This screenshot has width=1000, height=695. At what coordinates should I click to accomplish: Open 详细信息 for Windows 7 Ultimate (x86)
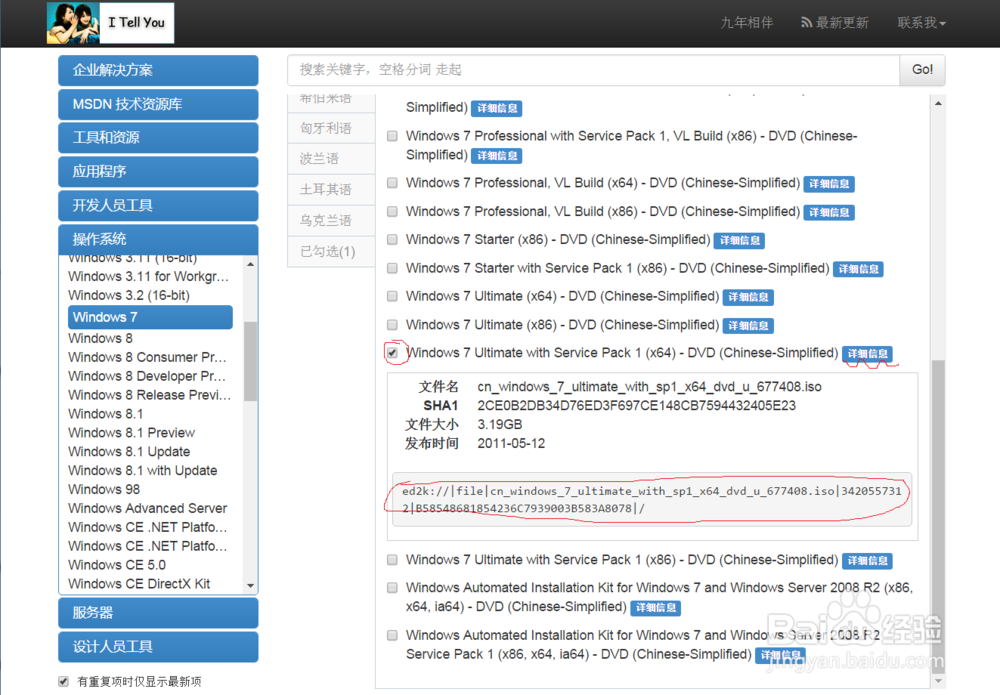(748, 326)
